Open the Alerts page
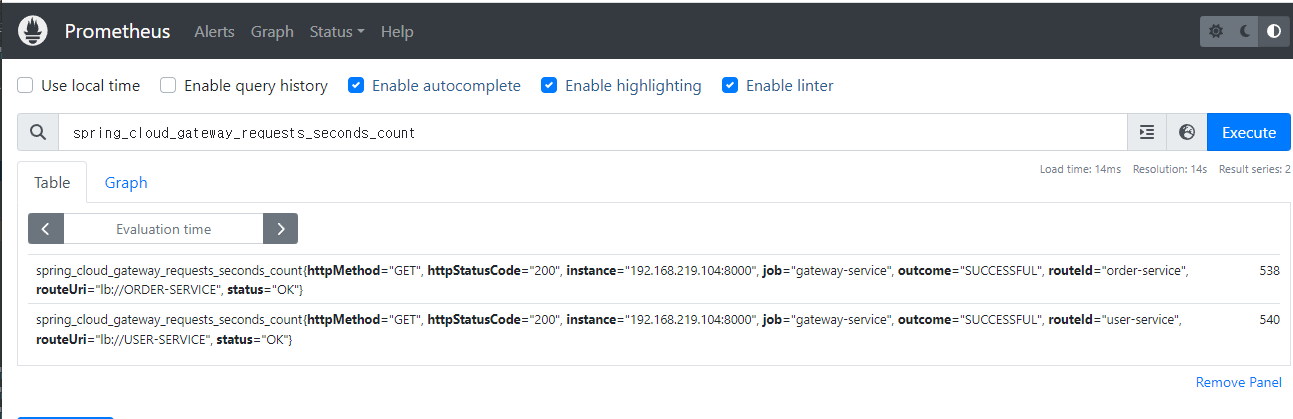Screen dimensions: 1293x419 click(x=214, y=31)
